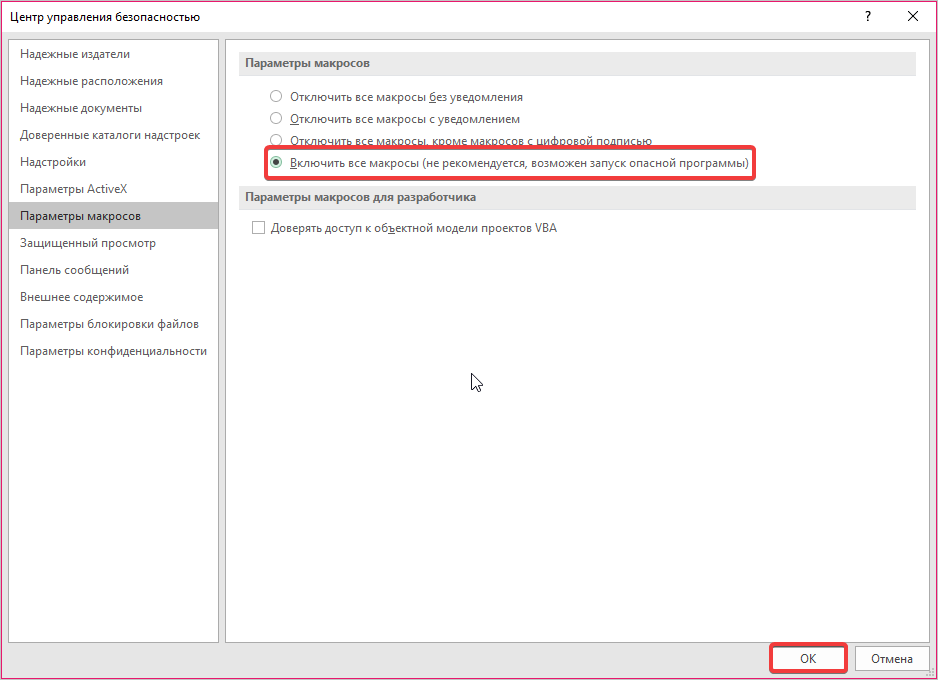
Task: Choose disable all macros with notification
Action: pyautogui.click(x=276, y=119)
